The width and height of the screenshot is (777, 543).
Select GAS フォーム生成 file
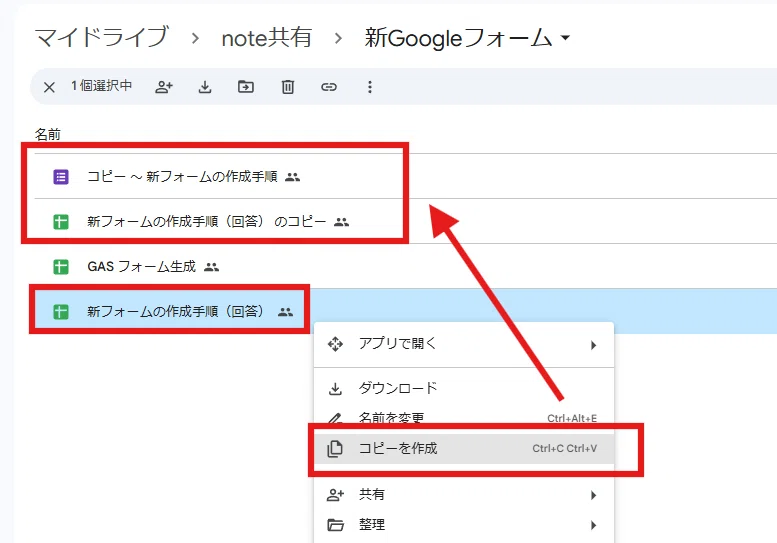coord(141,267)
